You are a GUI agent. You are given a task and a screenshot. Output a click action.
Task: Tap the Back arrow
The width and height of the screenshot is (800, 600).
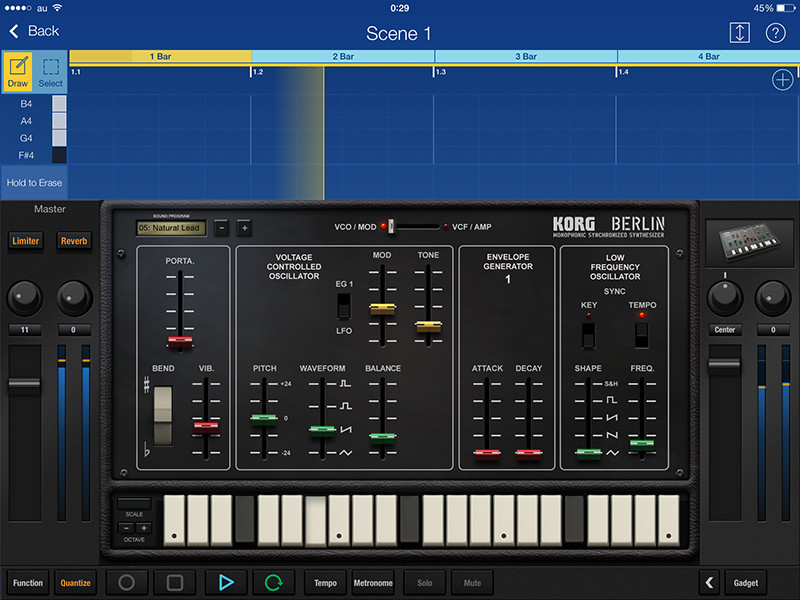[x=14, y=31]
